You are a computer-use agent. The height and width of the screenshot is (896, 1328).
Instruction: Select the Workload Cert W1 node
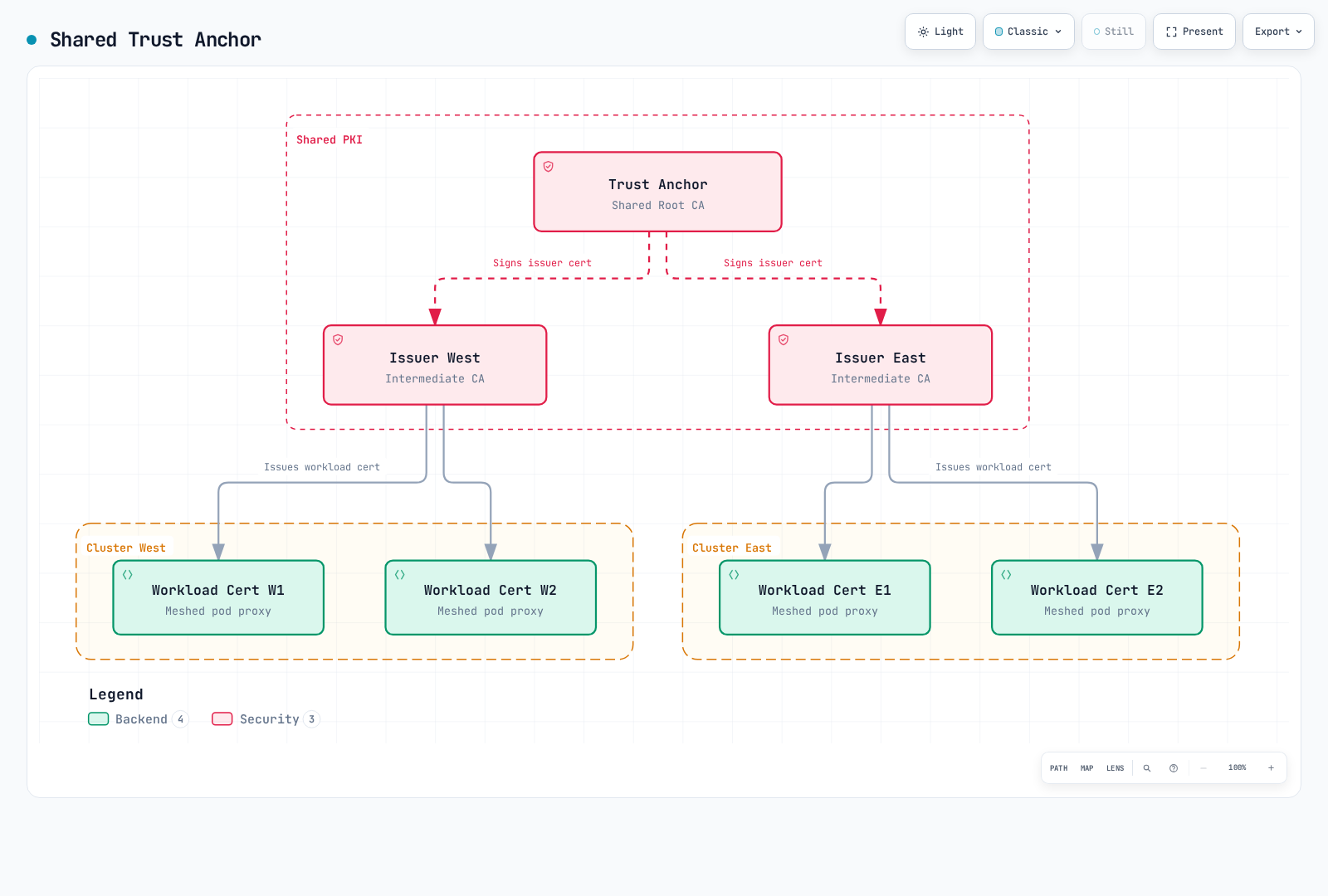point(218,598)
